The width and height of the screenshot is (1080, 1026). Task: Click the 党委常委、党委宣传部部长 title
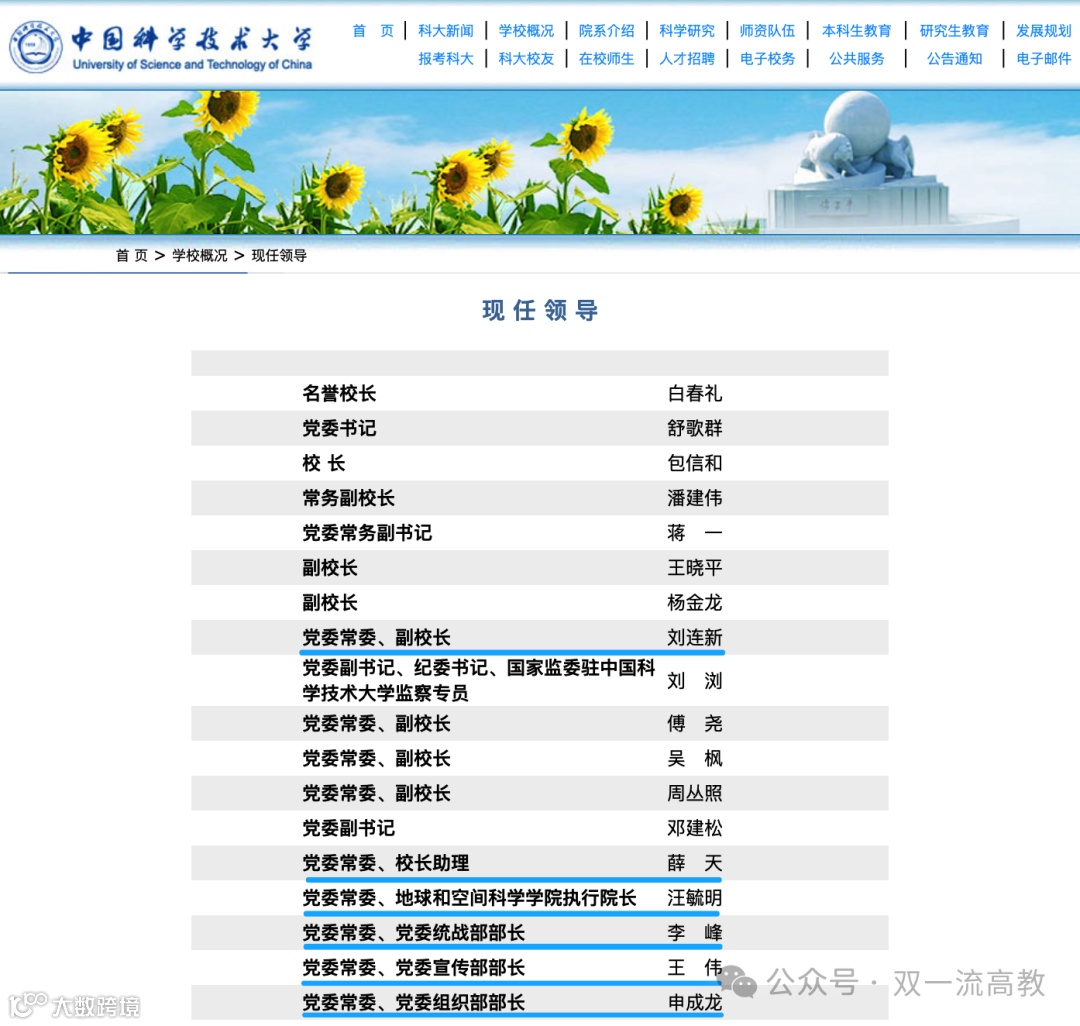click(413, 968)
